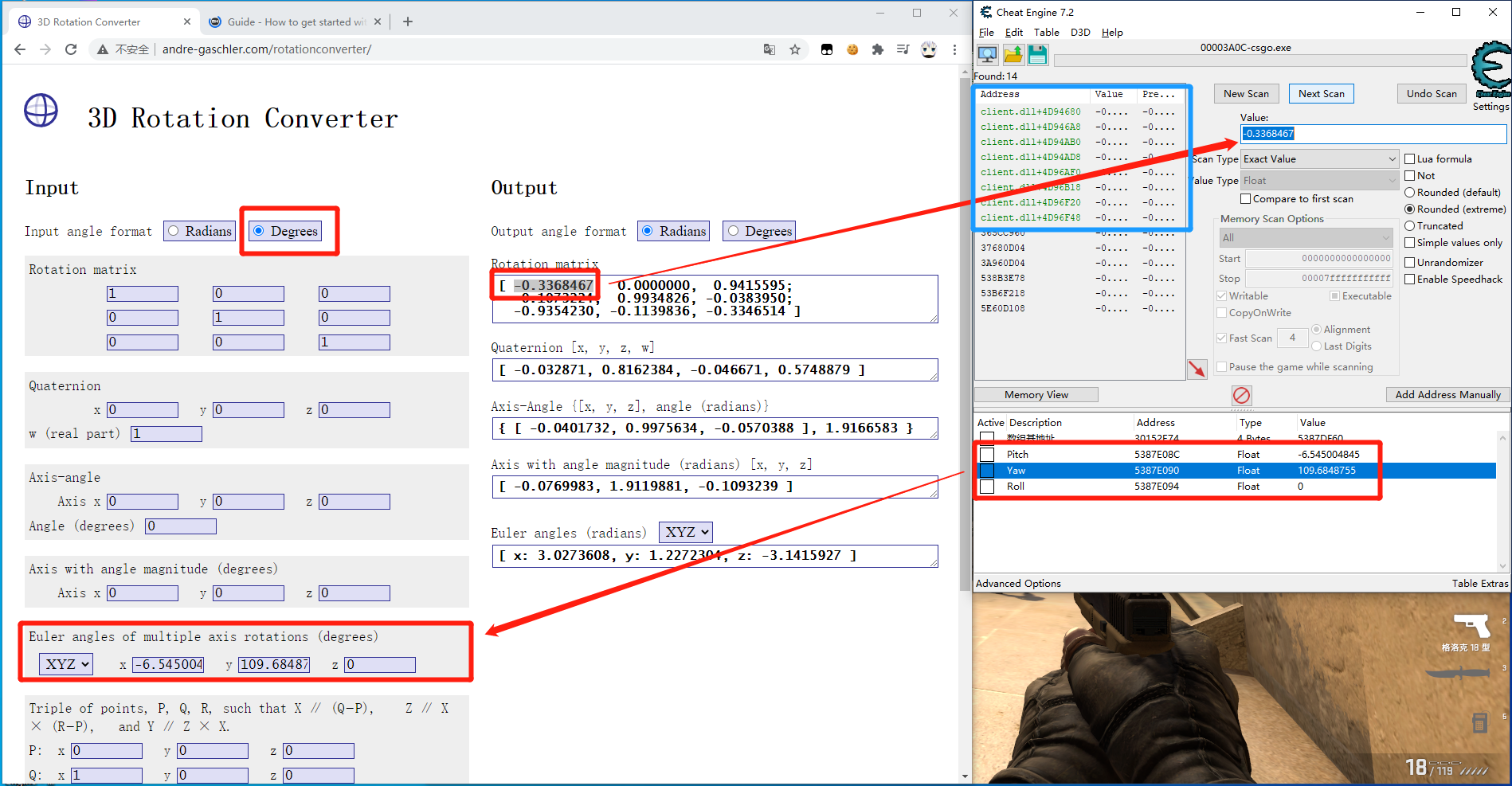The image size is (1512, 786).
Task: Open Settings via the Cheat Engine logo
Action: (x=1489, y=72)
